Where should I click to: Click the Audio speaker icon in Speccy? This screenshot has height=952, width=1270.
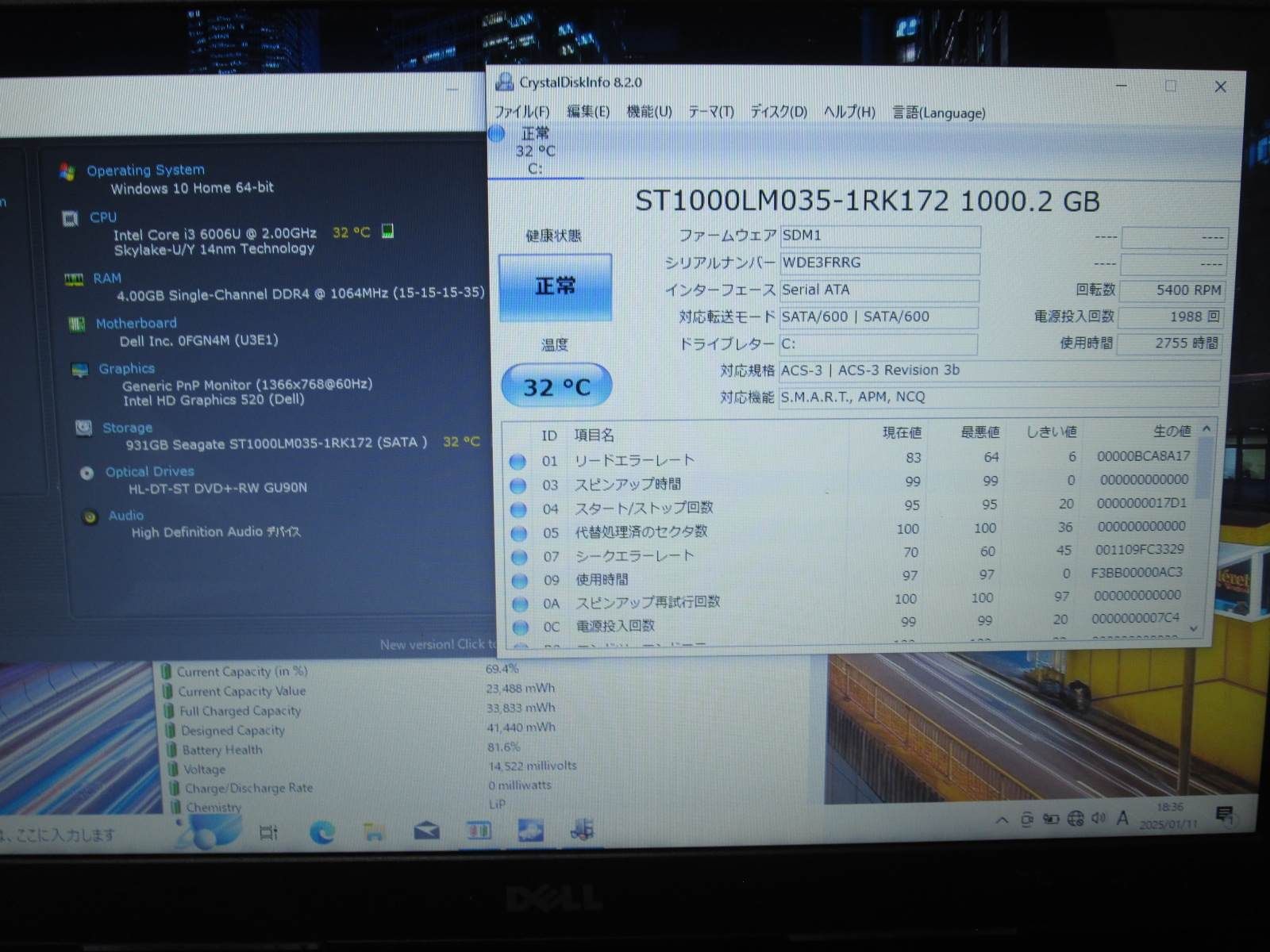90,516
